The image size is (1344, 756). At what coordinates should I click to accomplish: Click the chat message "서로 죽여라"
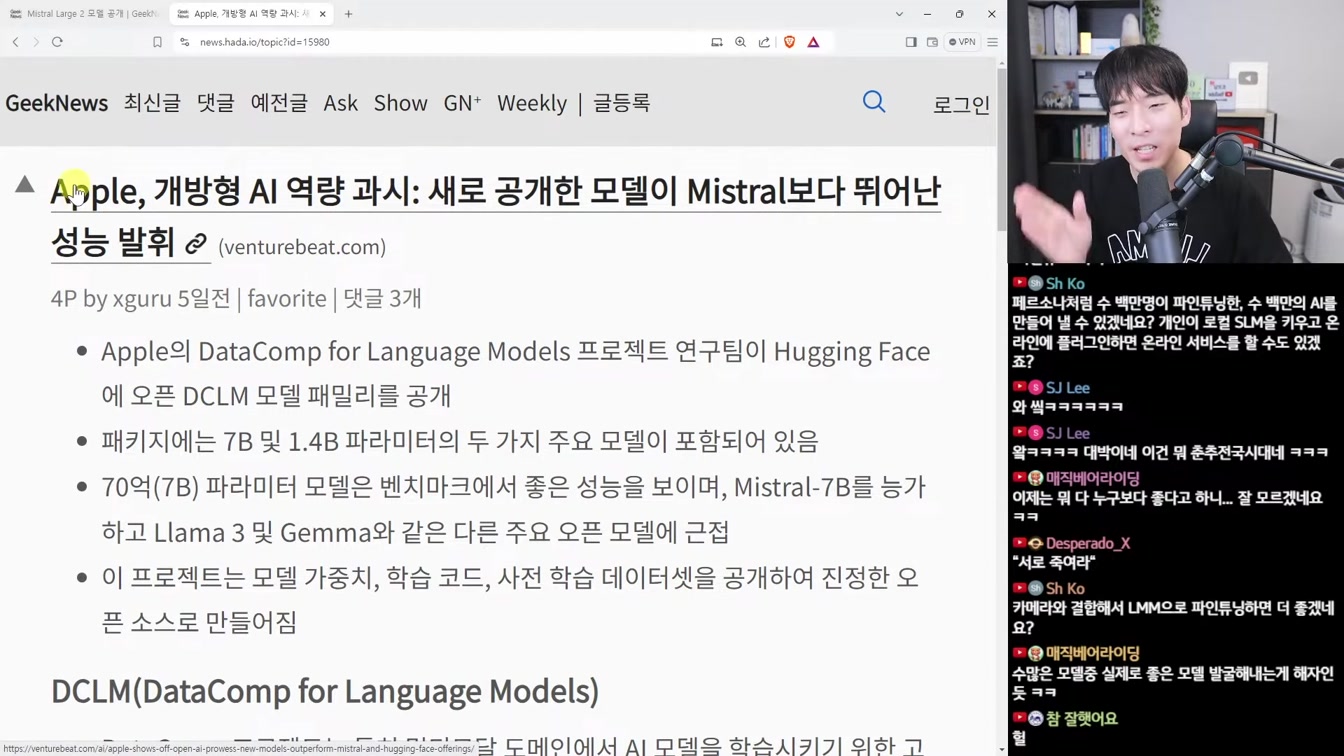[1054, 563]
